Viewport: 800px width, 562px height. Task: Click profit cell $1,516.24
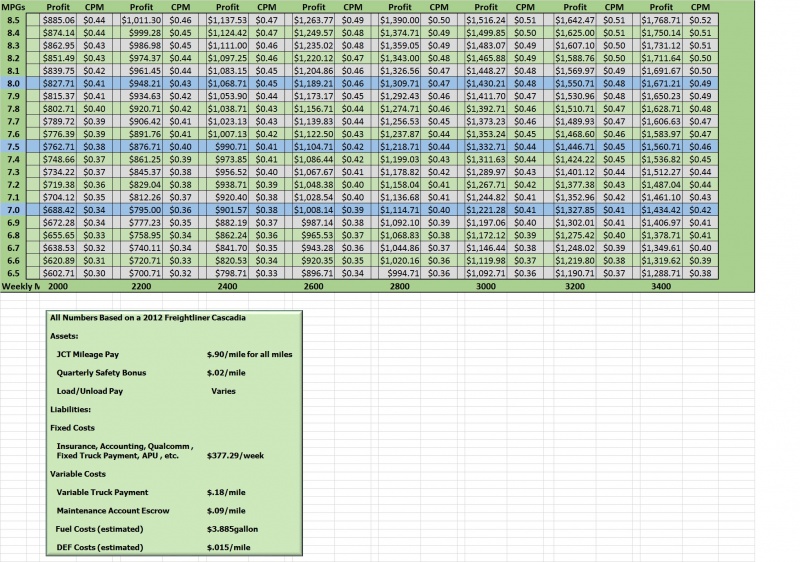[486, 20]
